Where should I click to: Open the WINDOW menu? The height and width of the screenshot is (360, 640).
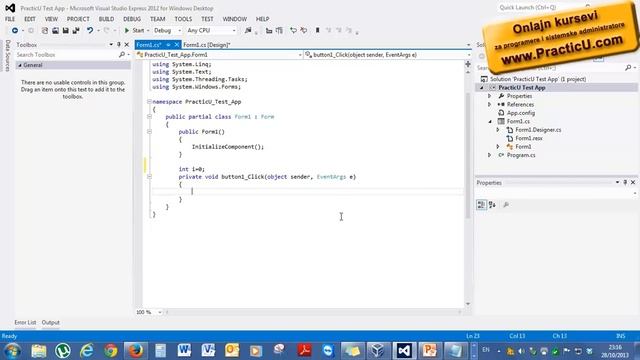coord(235,19)
